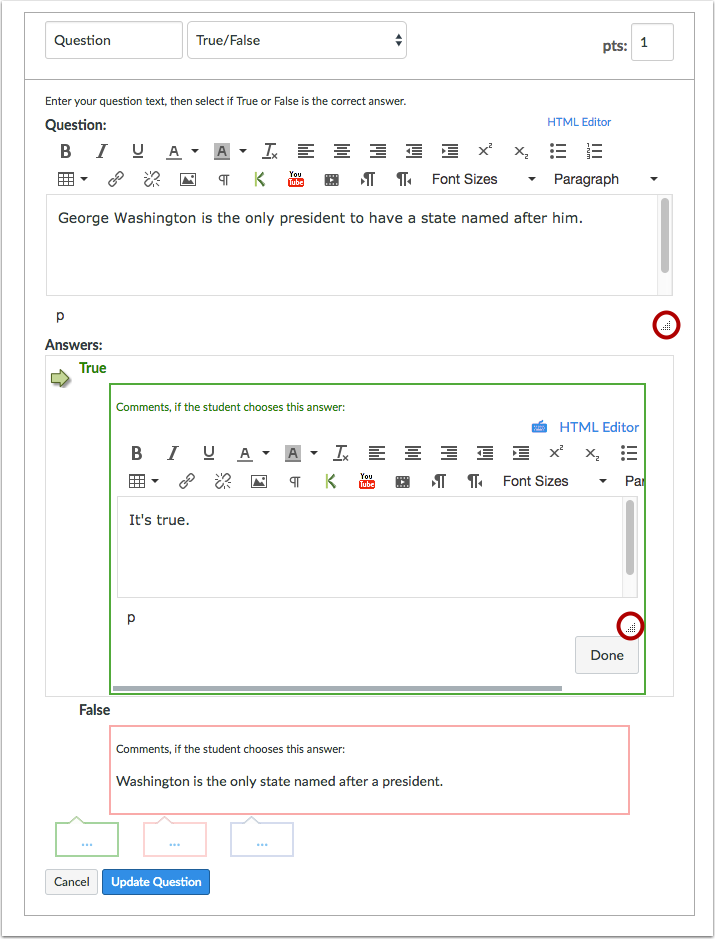Switch True comment to HTML Editor
This screenshot has height=939, width=715.
coord(599,427)
